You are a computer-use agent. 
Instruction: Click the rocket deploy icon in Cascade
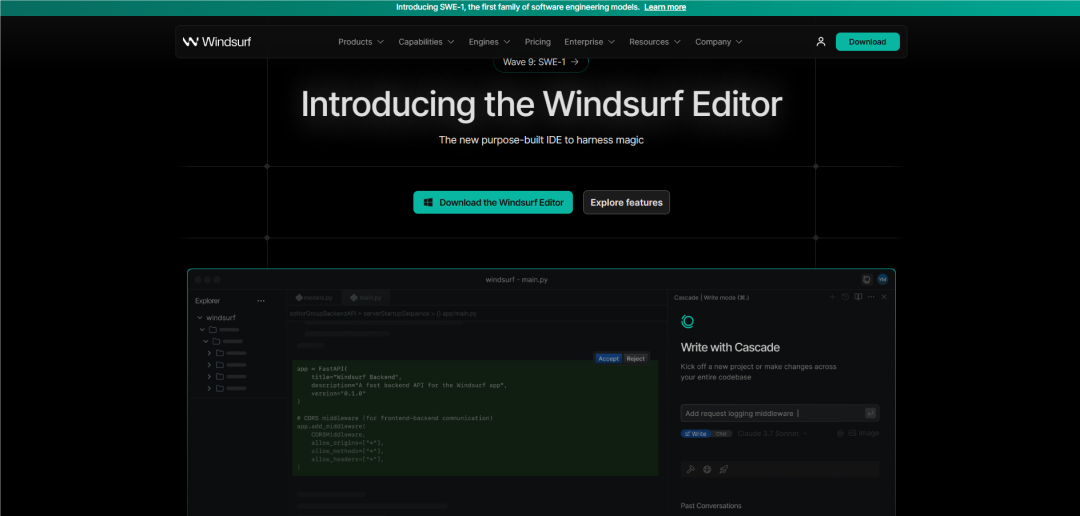723,469
